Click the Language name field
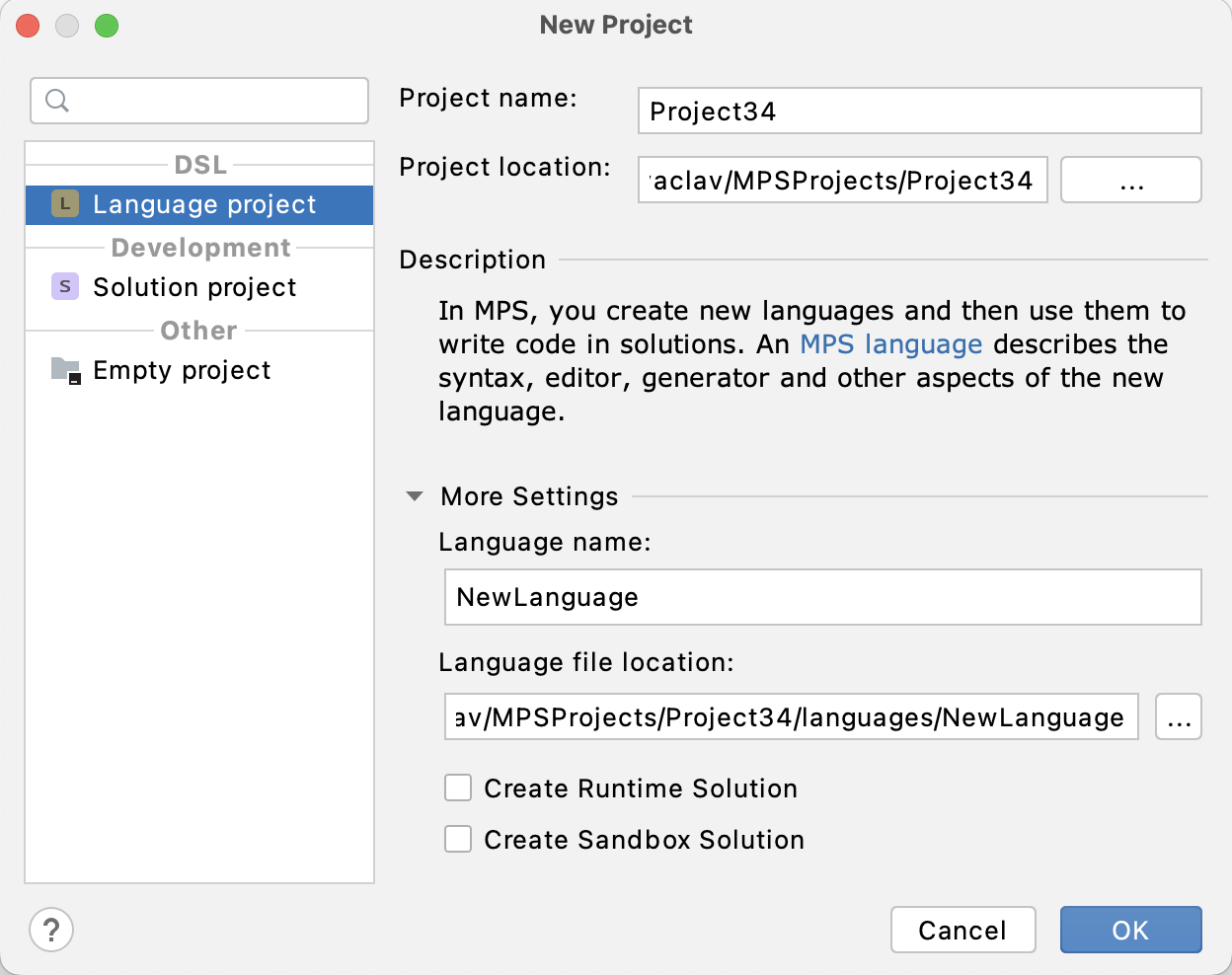 pos(822,597)
